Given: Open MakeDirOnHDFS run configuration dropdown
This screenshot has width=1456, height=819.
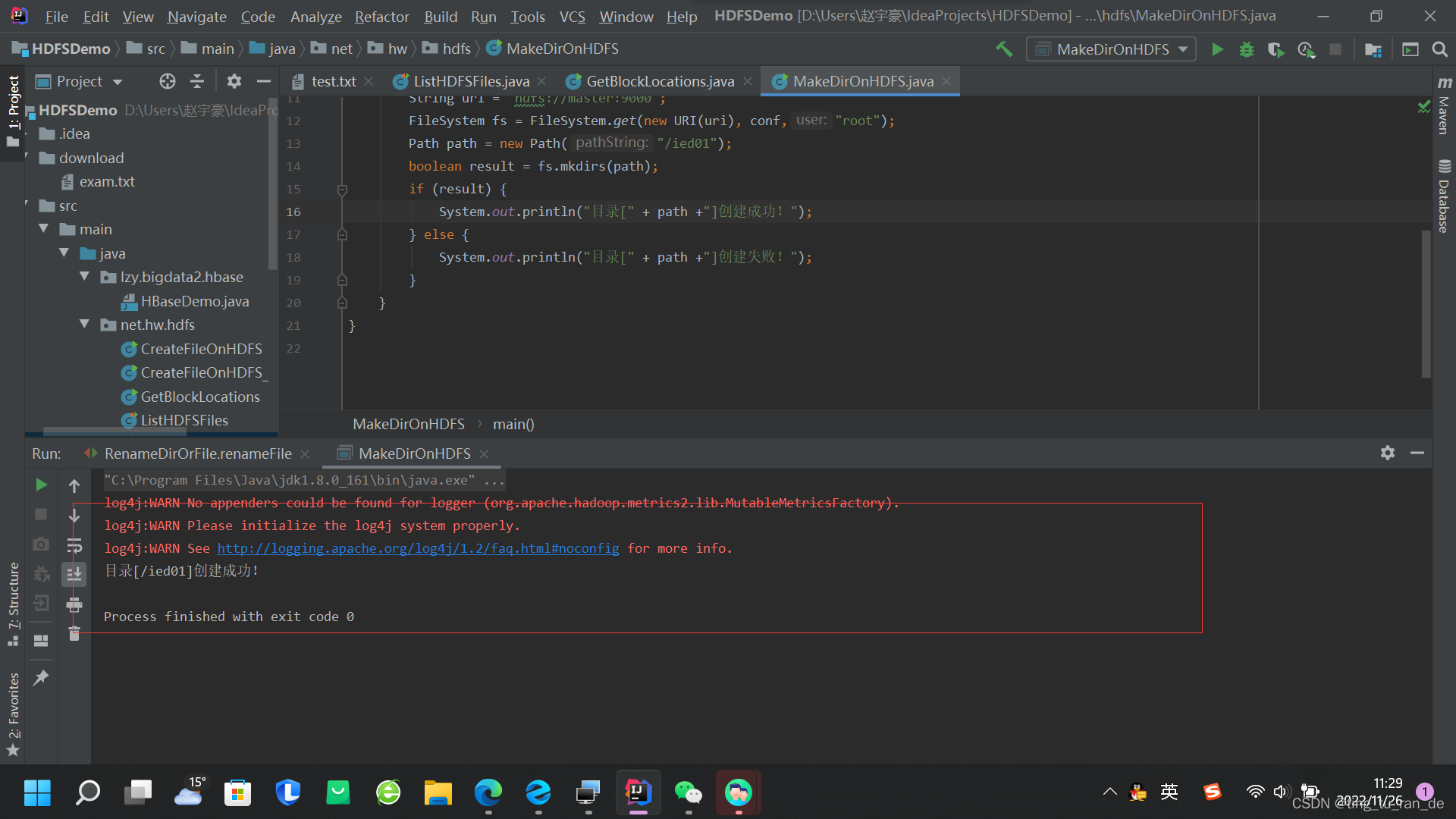Looking at the screenshot, I should tap(1111, 49).
